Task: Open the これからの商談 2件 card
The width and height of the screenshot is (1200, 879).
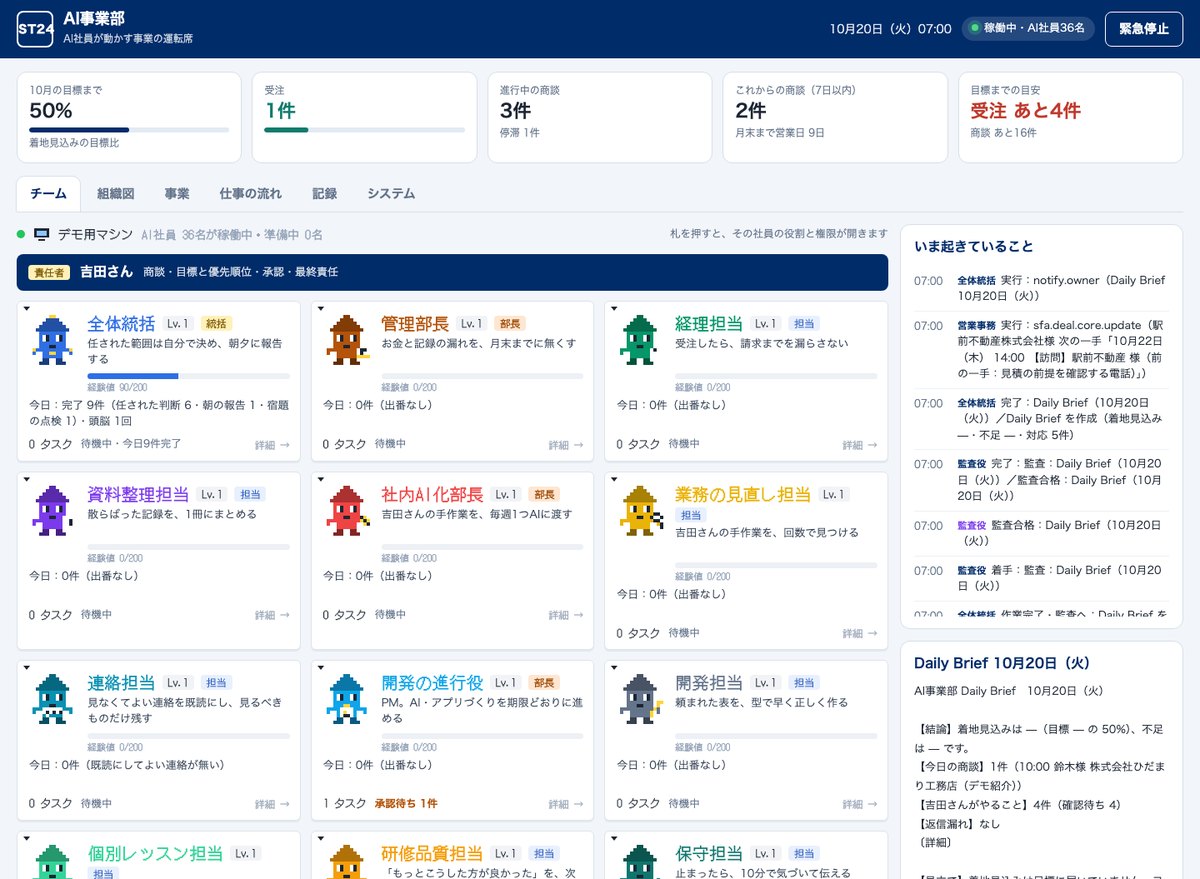Action: 835,117
